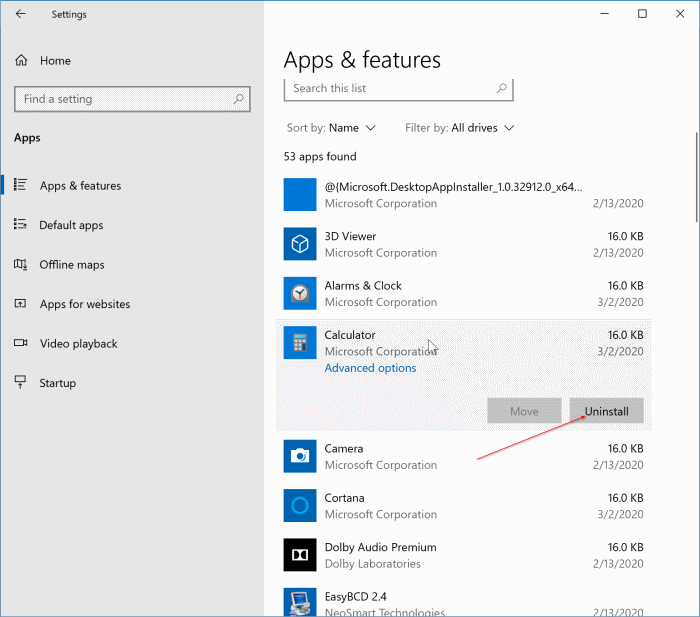The image size is (700, 617).
Task: Click the Startup sidebar icon
Action: [x=20, y=382]
